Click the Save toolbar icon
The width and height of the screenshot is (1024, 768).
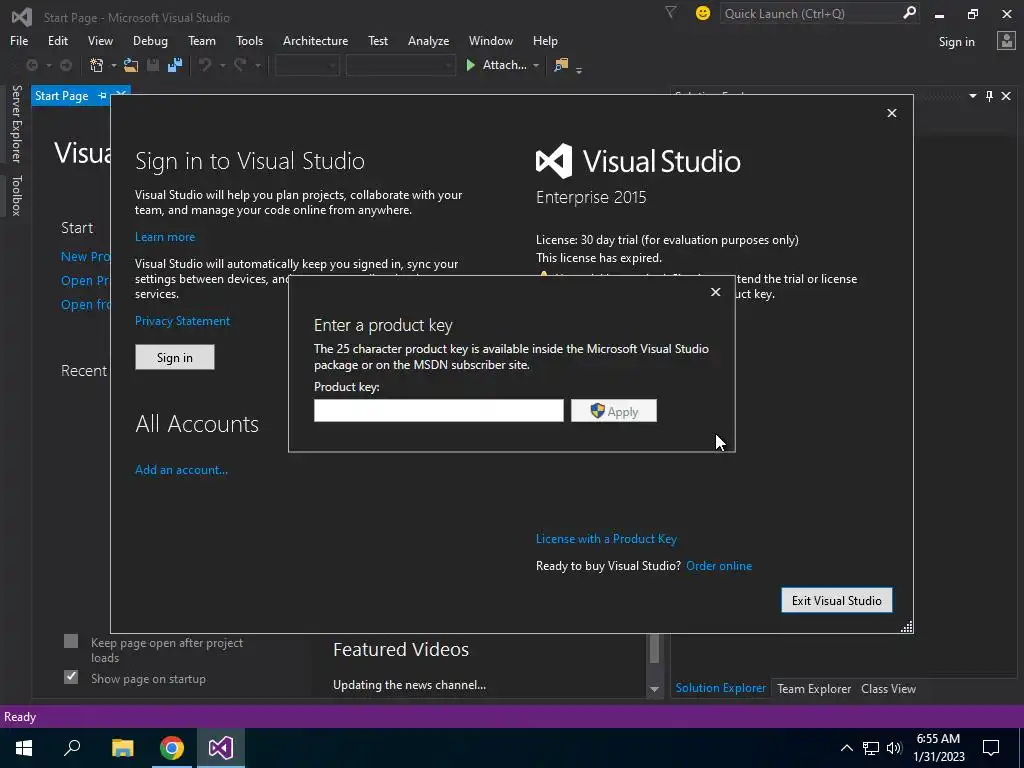pyautogui.click(x=153, y=65)
